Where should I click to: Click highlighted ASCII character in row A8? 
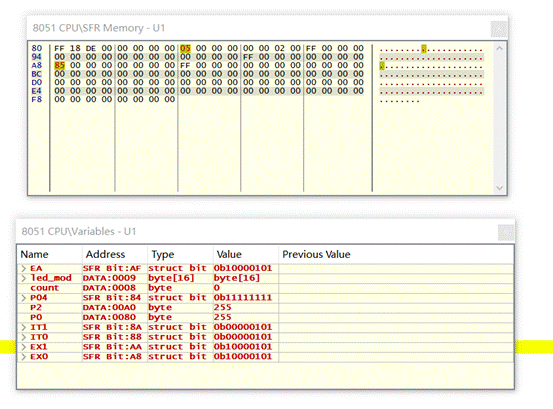point(382,66)
